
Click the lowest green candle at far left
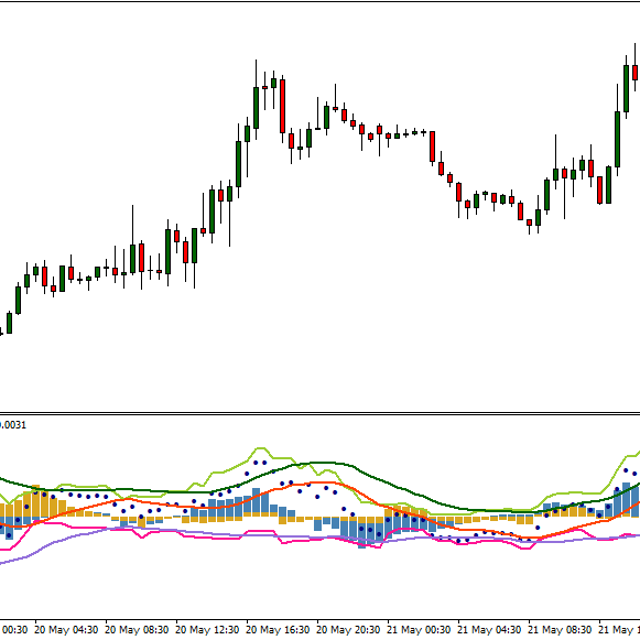[9, 323]
